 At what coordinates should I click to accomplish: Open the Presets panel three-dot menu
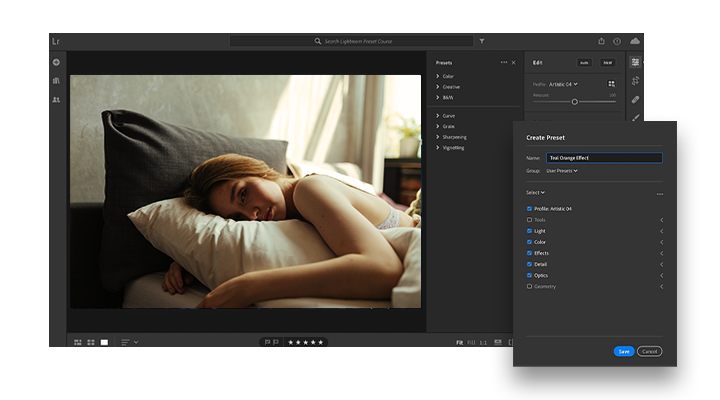tap(503, 62)
